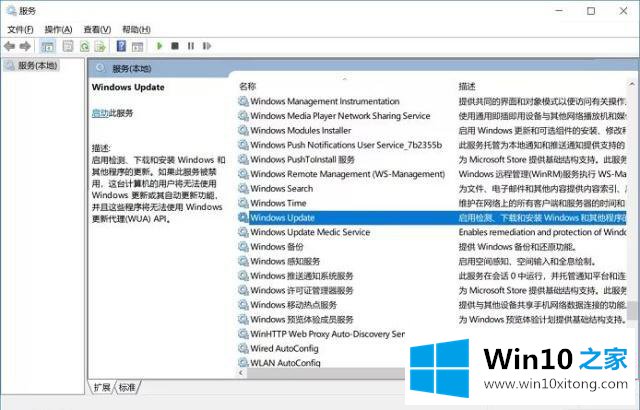Minimize the 服务 window
The width and height of the screenshot is (640, 410).
(560, 11)
